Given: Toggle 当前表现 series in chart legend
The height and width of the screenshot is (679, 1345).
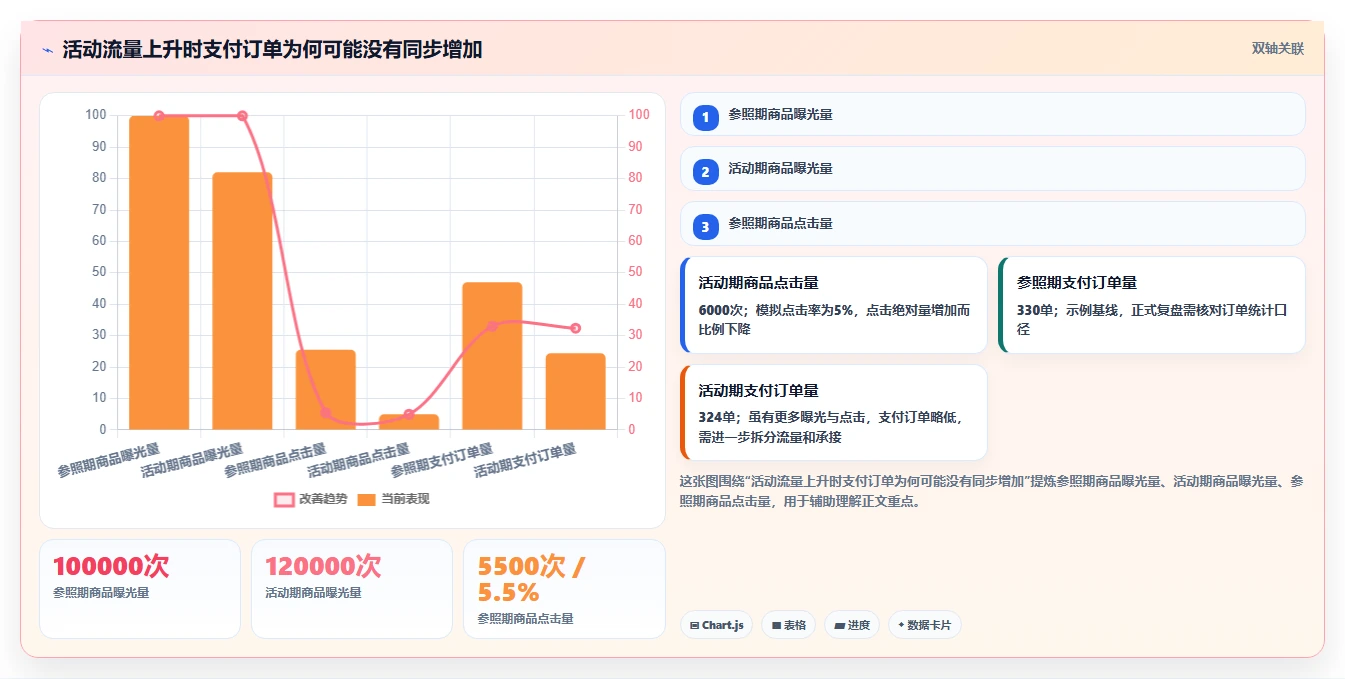Looking at the screenshot, I should 393,499.
